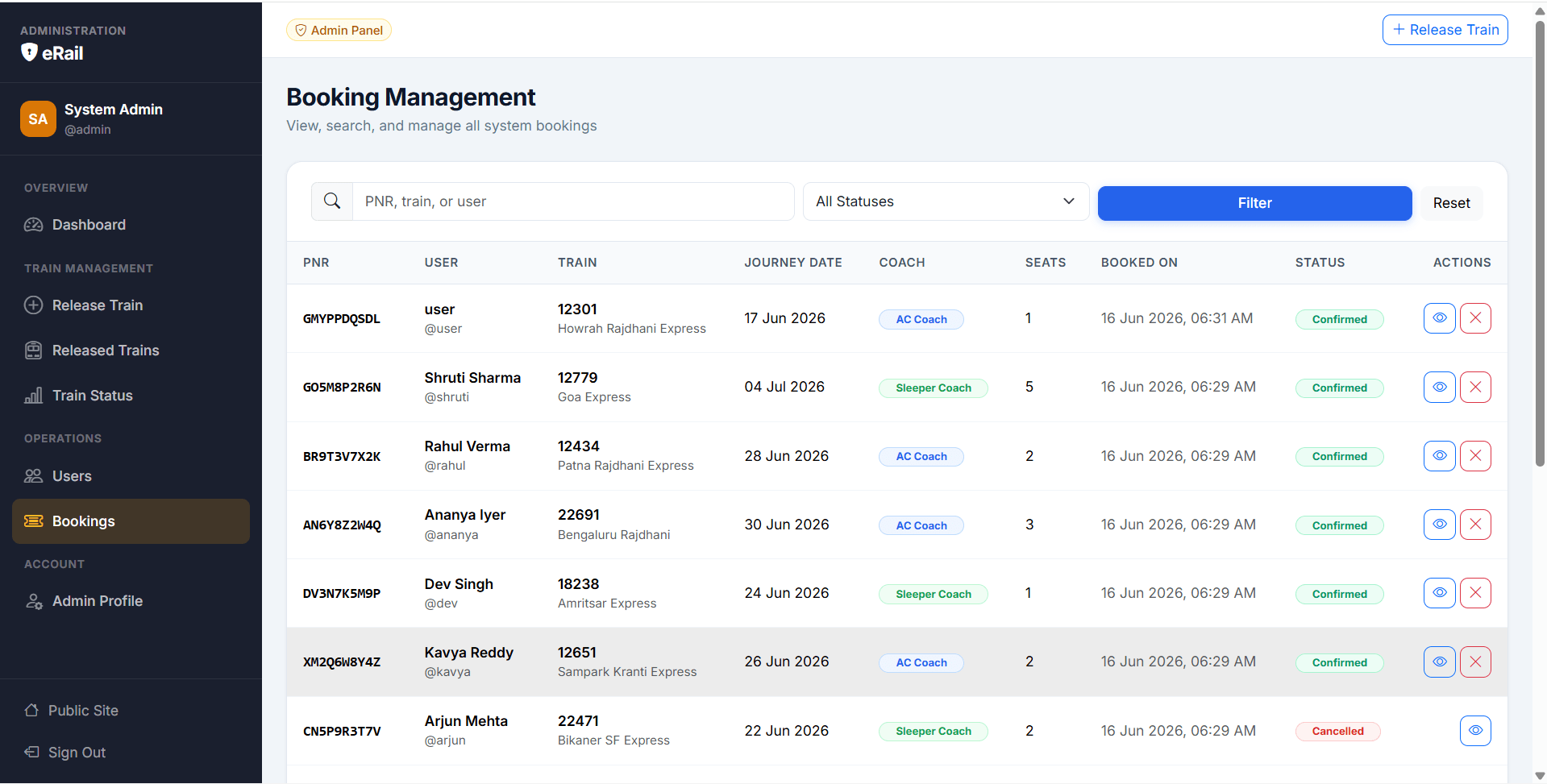Image resolution: width=1547 pixels, height=784 pixels.
Task: Click the blue Filter button
Action: [x=1254, y=203]
